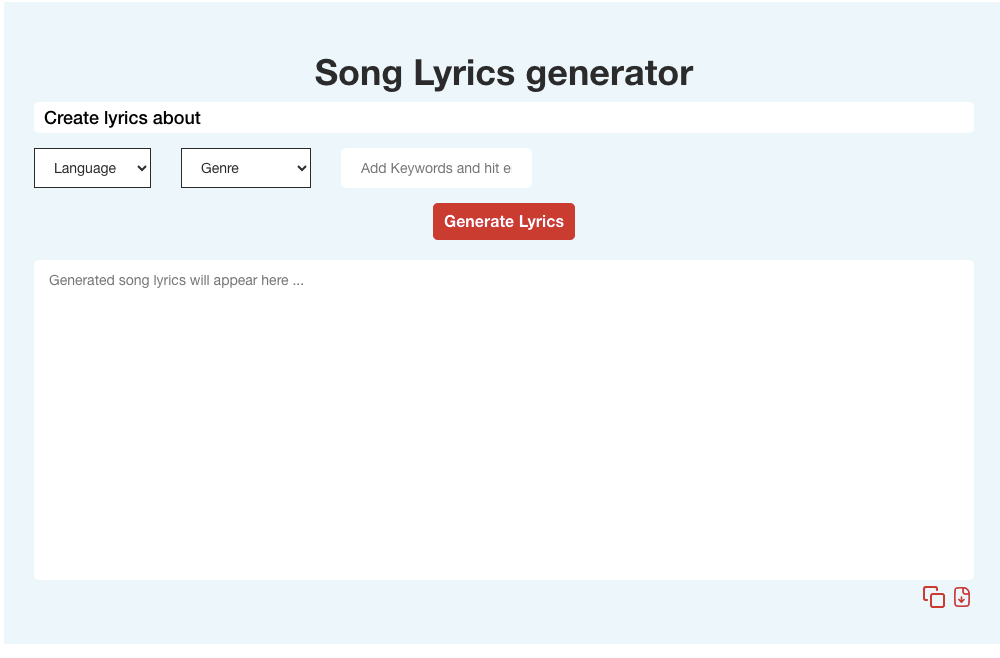The height and width of the screenshot is (658, 1000).
Task: Download lyrics using the file download icon
Action: point(962,597)
